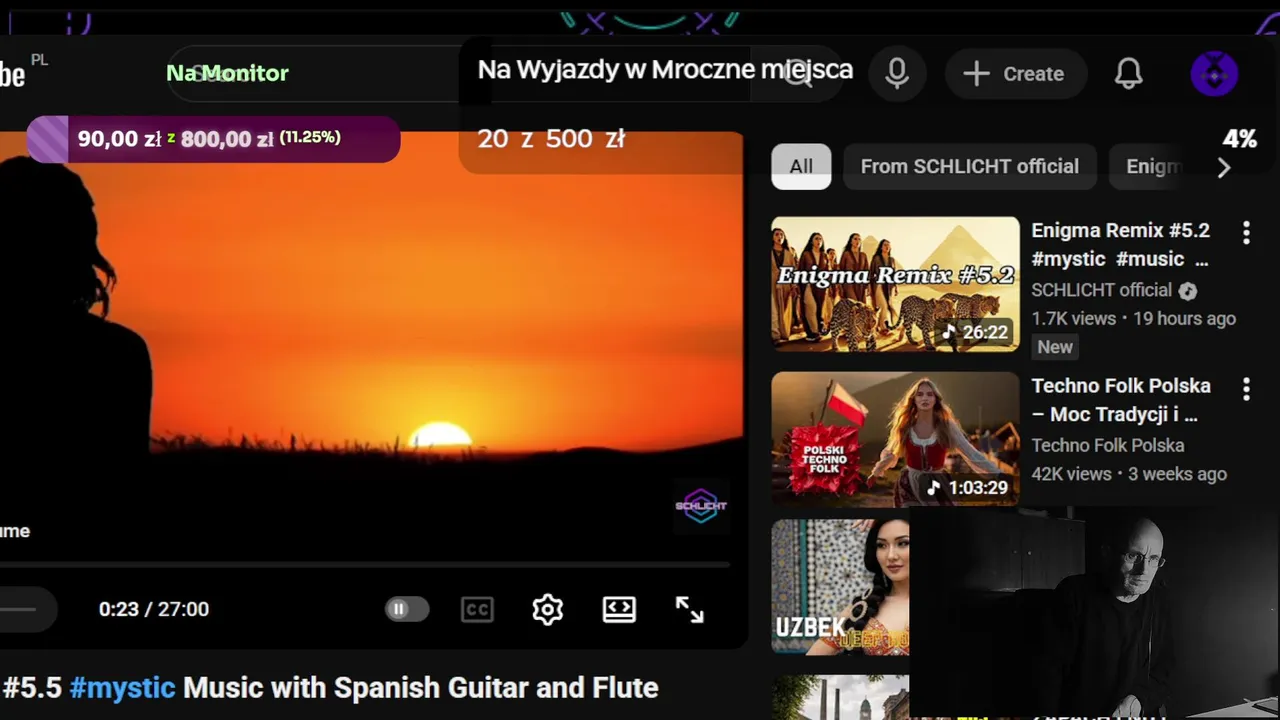Image resolution: width=1280 pixels, height=720 pixels.
Task: Open the player settings gear
Action: click(548, 609)
